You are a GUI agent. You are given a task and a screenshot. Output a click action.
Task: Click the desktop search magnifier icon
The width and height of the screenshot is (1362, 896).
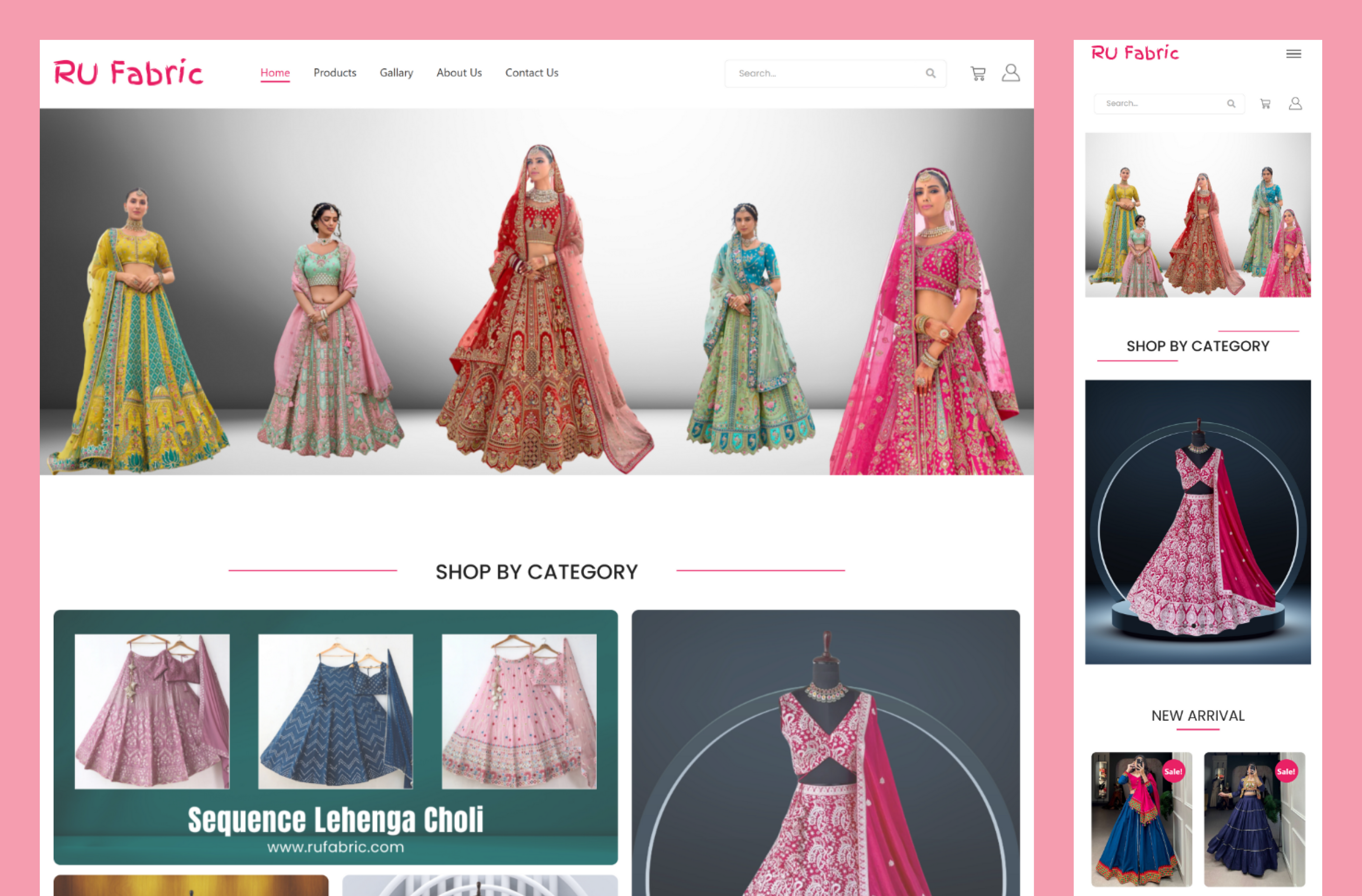[930, 73]
